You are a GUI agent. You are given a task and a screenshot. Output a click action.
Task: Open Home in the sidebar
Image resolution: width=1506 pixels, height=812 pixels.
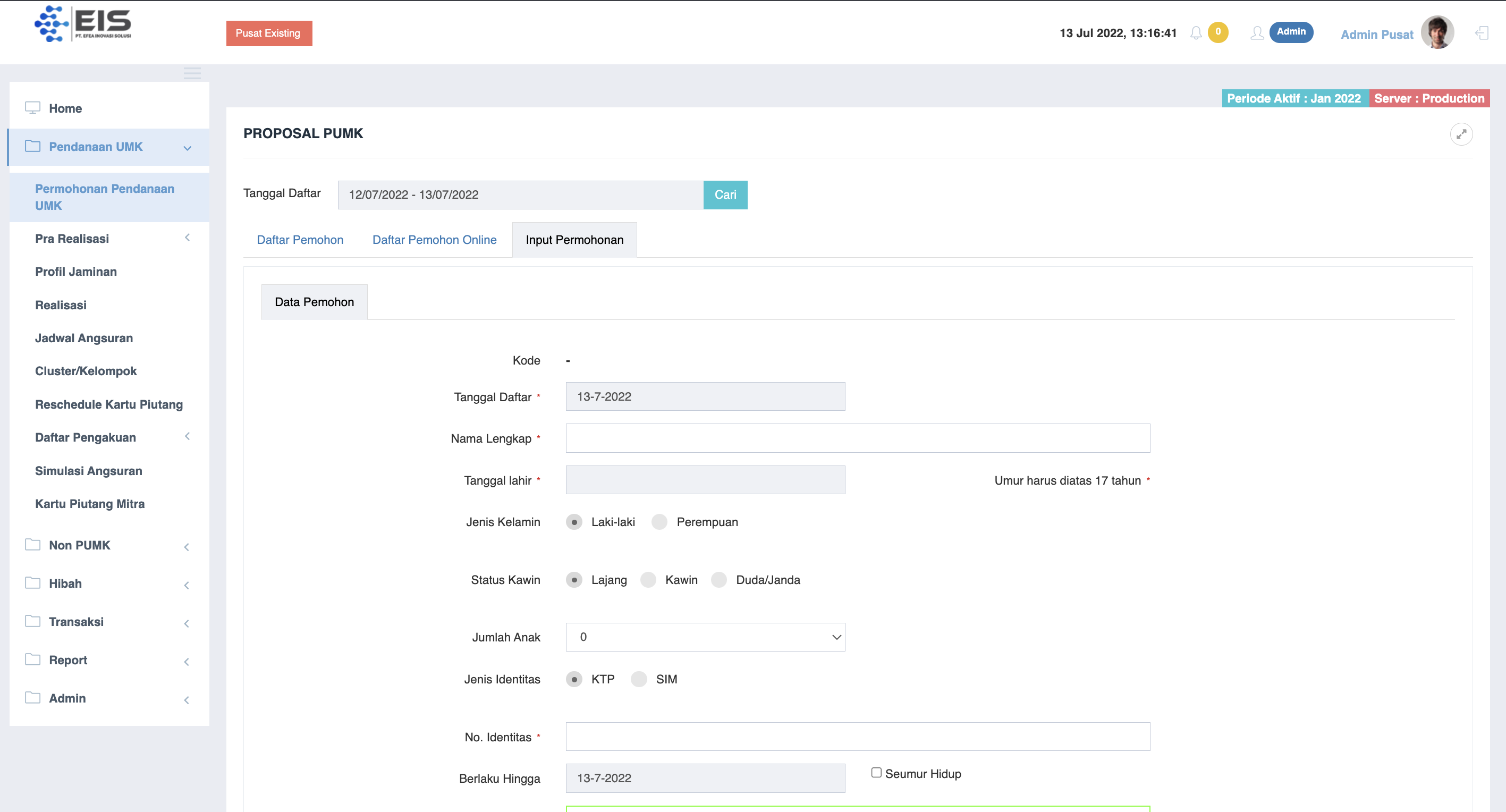pyautogui.click(x=65, y=108)
